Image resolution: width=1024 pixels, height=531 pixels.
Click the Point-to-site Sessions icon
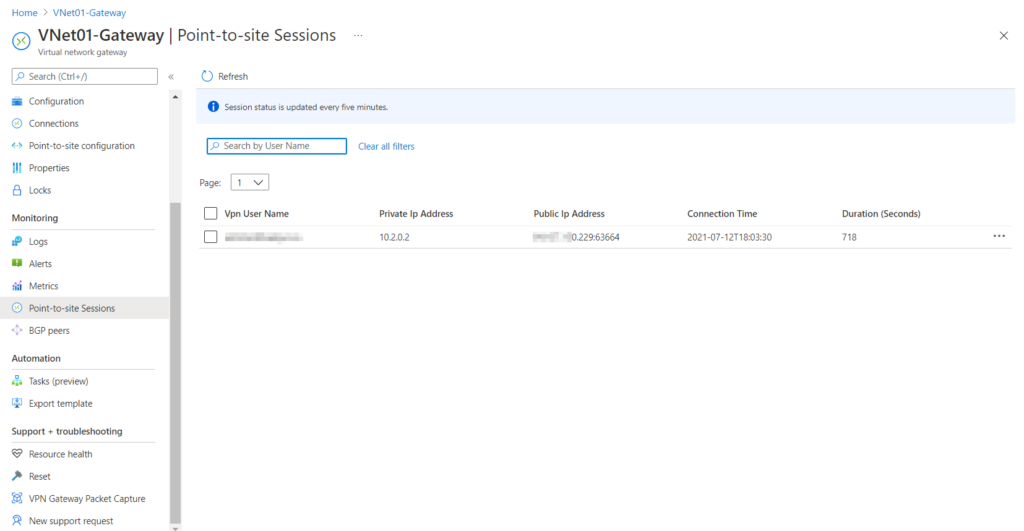pos(17,308)
